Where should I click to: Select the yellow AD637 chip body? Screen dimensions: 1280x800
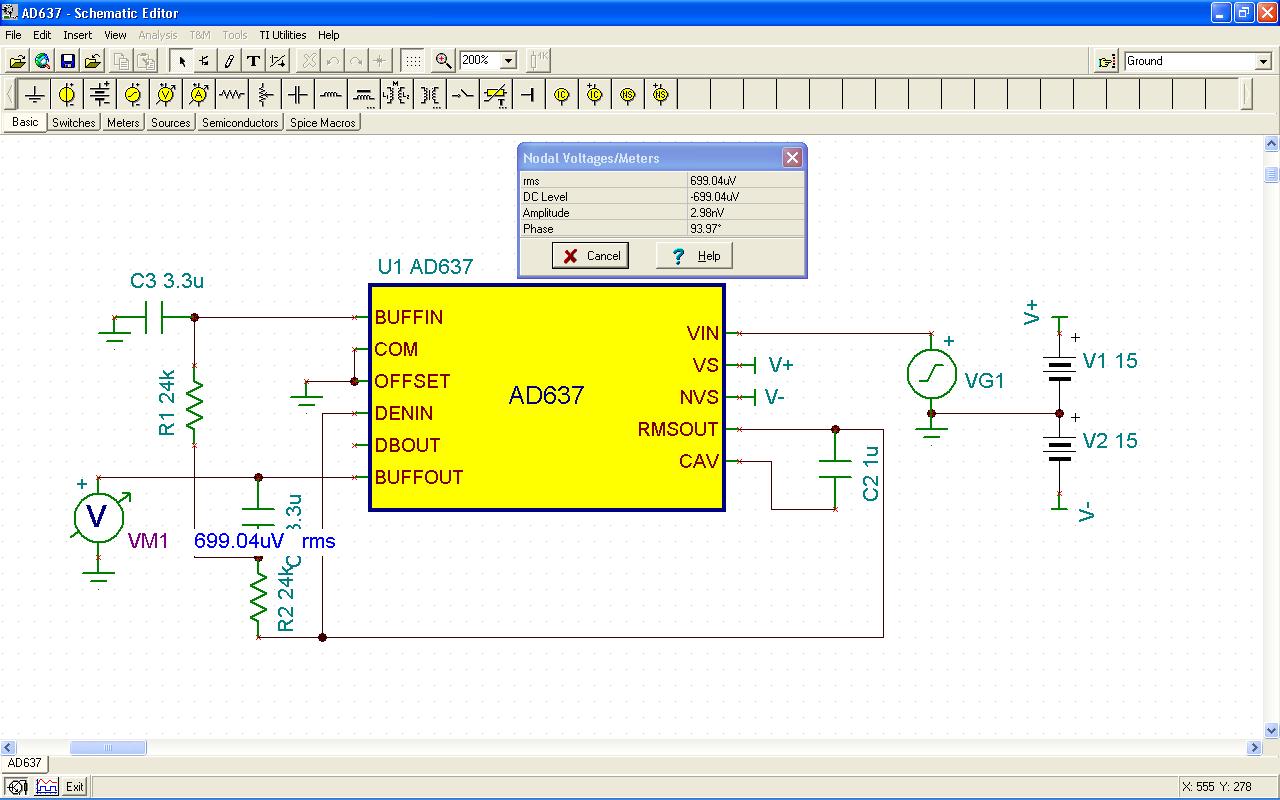[x=546, y=397]
